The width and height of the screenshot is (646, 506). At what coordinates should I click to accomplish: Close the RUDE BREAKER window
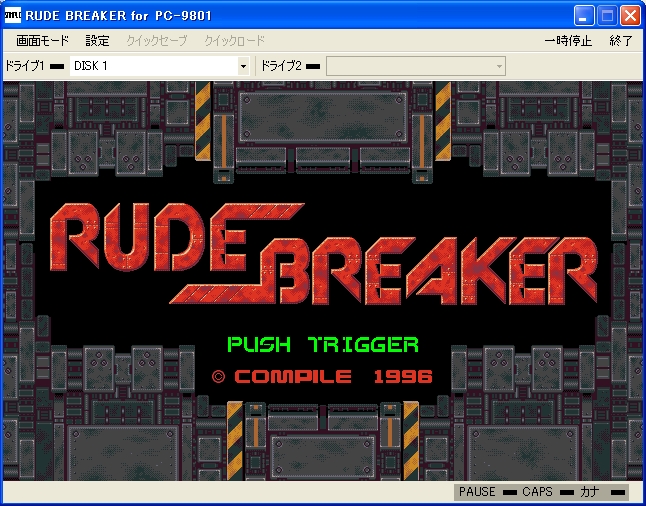(631, 16)
